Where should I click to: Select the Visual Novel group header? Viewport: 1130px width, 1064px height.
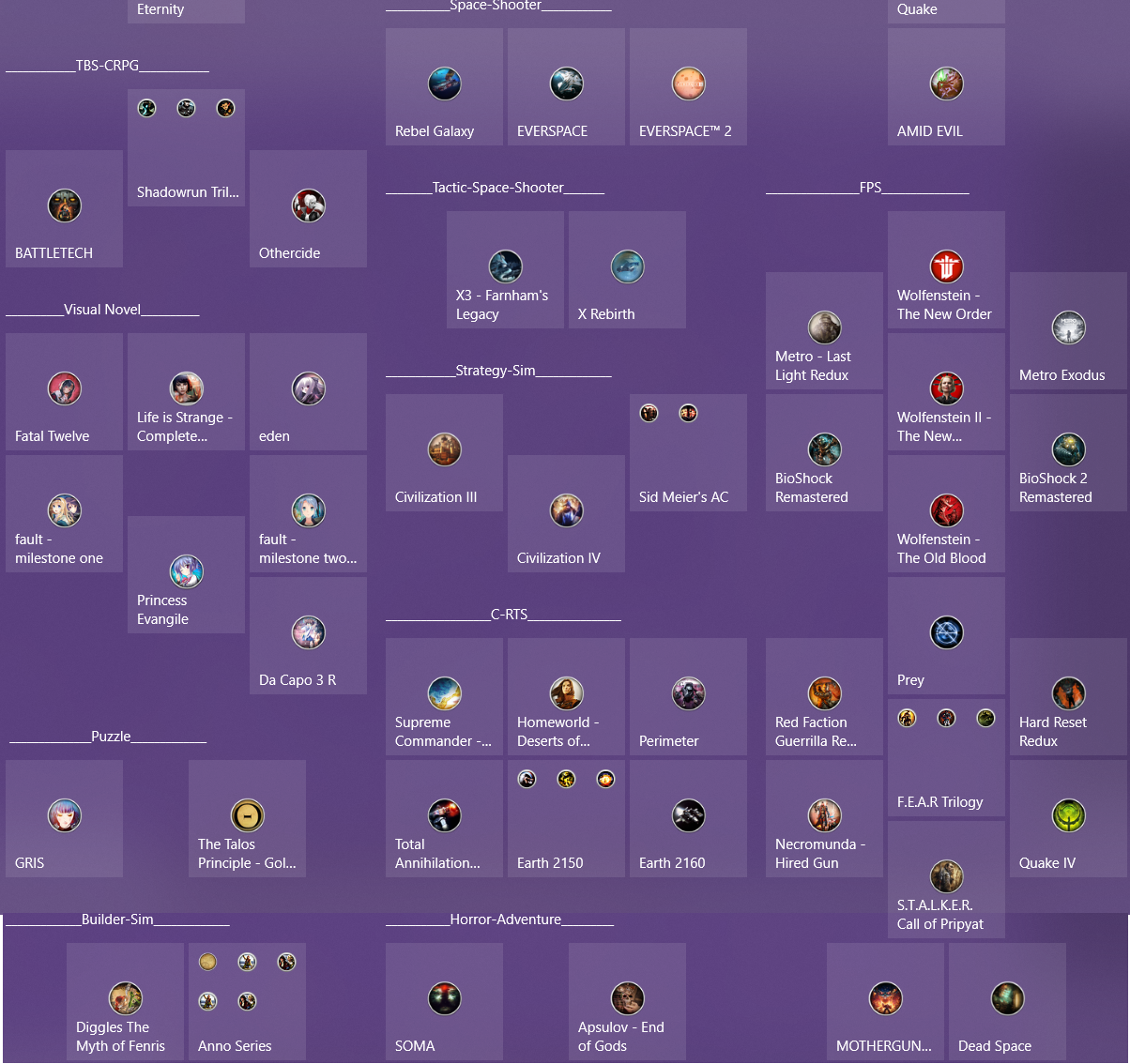point(102,310)
